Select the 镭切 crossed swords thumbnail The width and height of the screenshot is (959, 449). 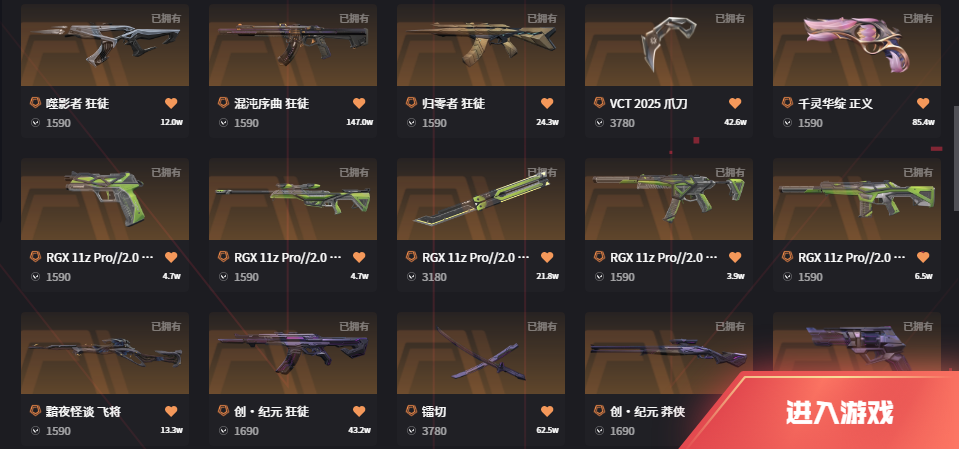point(481,354)
